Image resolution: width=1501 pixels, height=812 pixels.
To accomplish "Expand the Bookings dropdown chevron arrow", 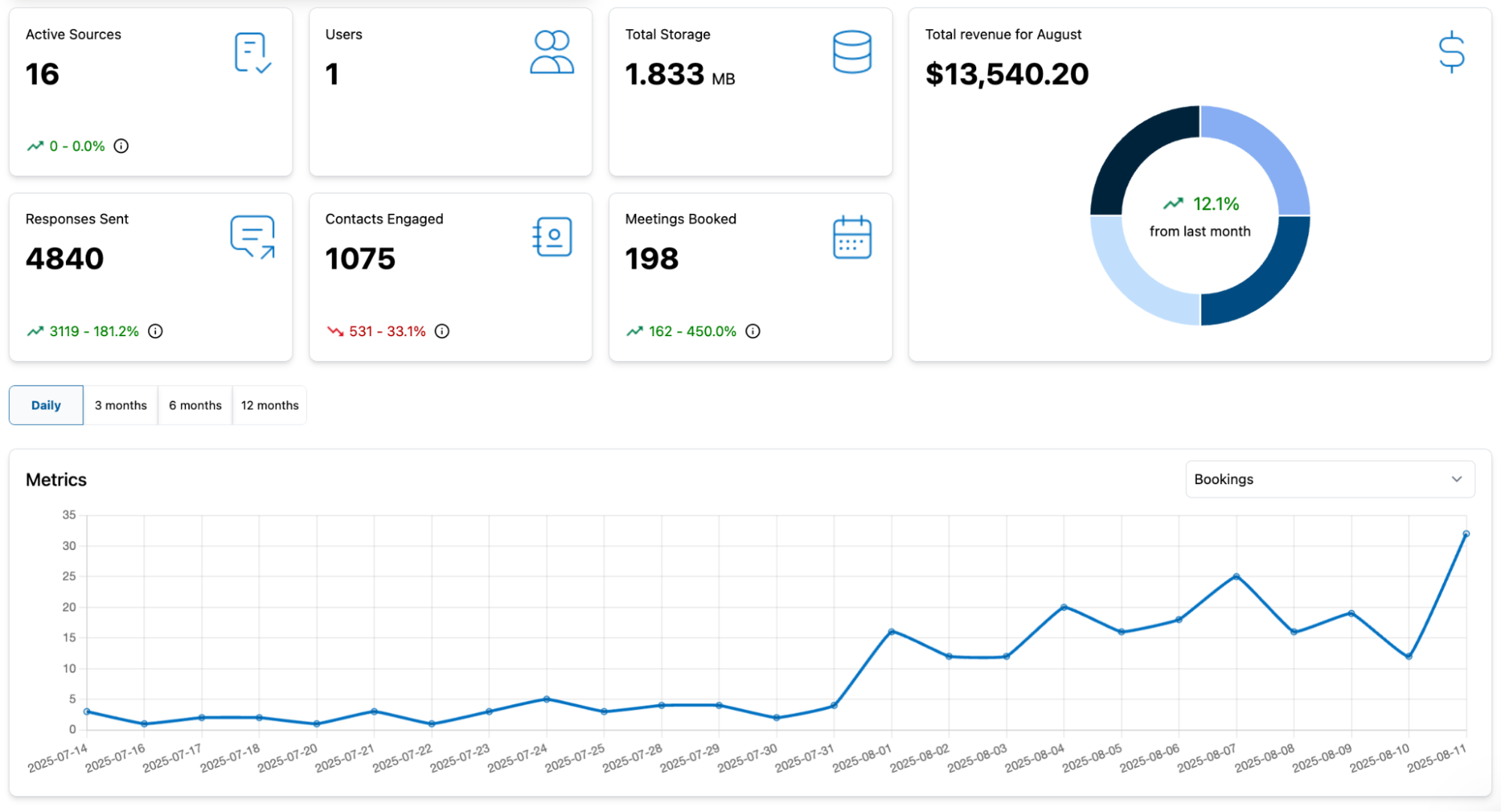I will [1457, 480].
